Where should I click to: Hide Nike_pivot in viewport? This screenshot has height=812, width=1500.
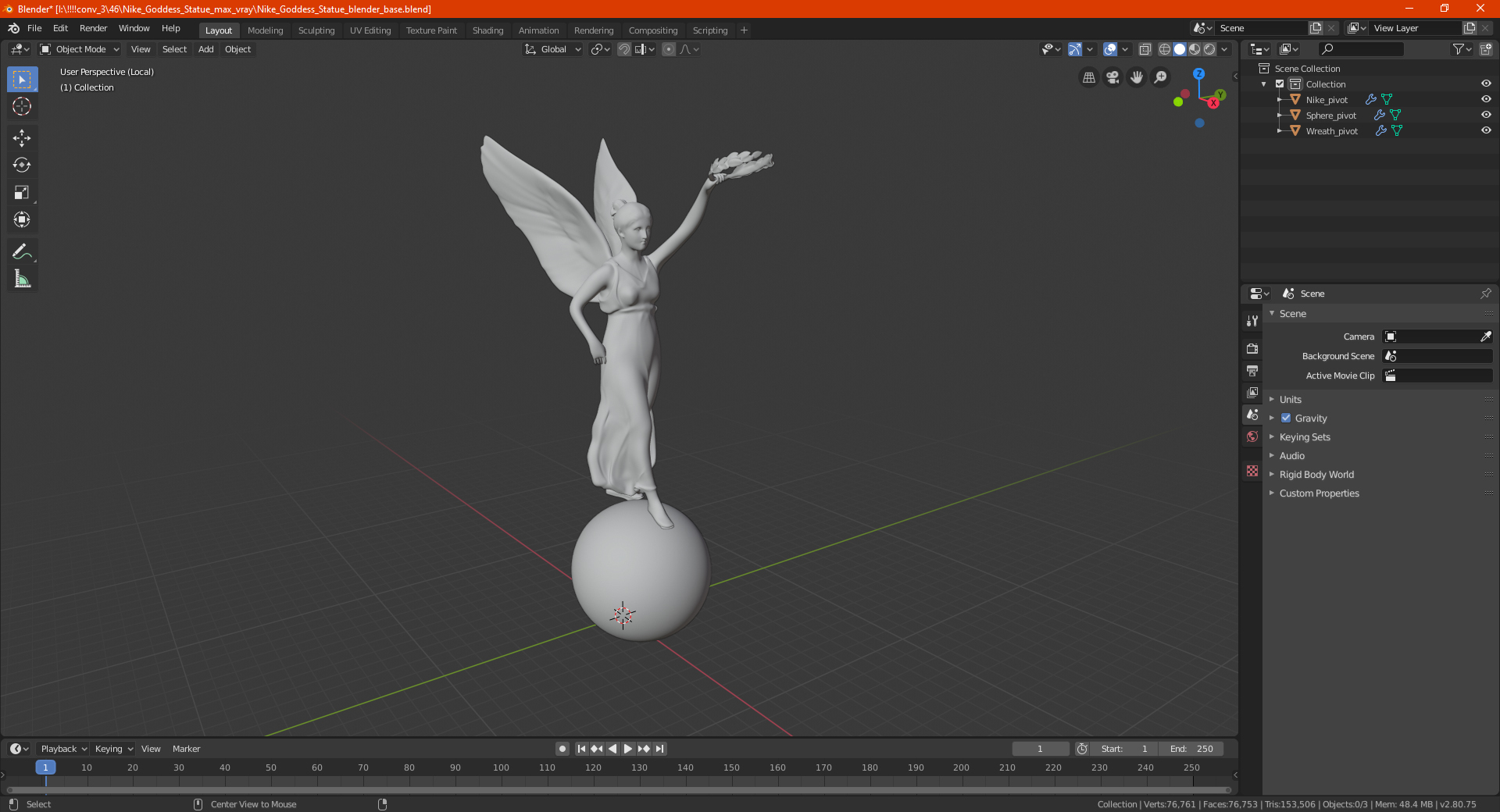[x=1486, y=100]
